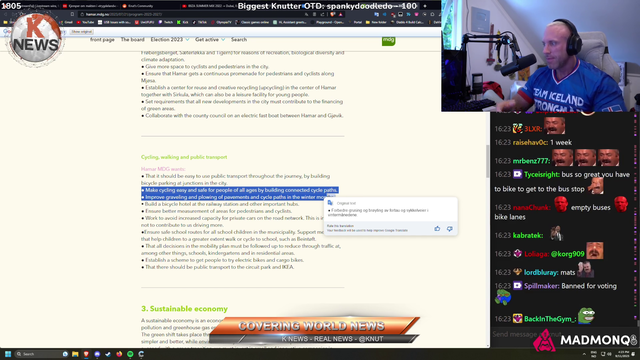
Task: Open The board menu item
Action: (132, 40)
